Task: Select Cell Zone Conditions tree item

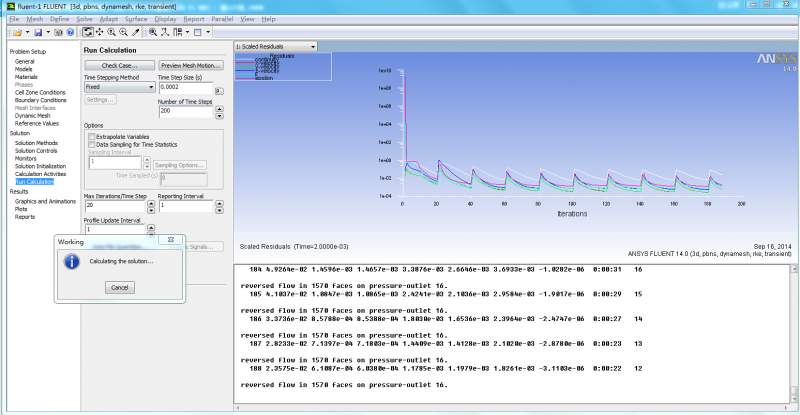Action: click(40, 92)
